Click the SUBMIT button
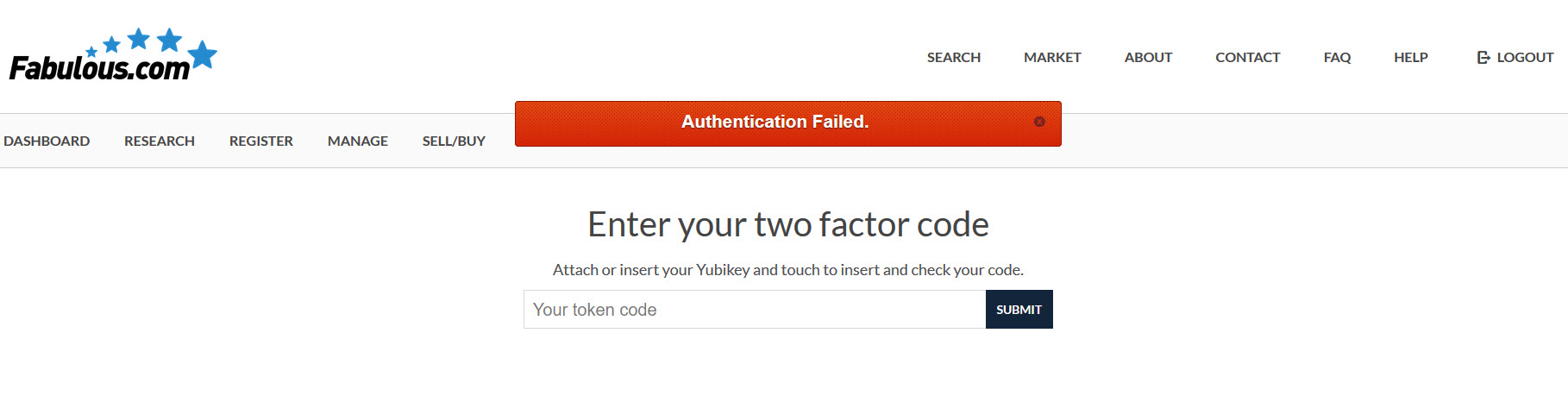The height and width of the screenshot is (402, 1568). [1019, 310]
